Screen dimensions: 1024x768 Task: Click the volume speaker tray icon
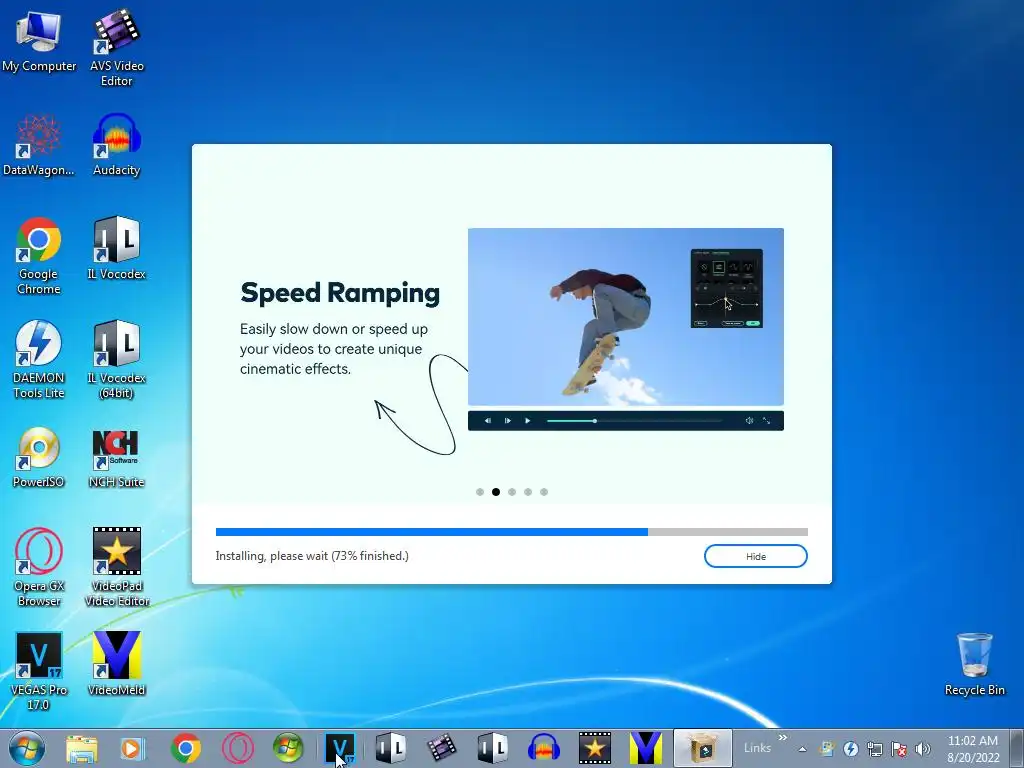pyautogui.click(x=922, y=749)
